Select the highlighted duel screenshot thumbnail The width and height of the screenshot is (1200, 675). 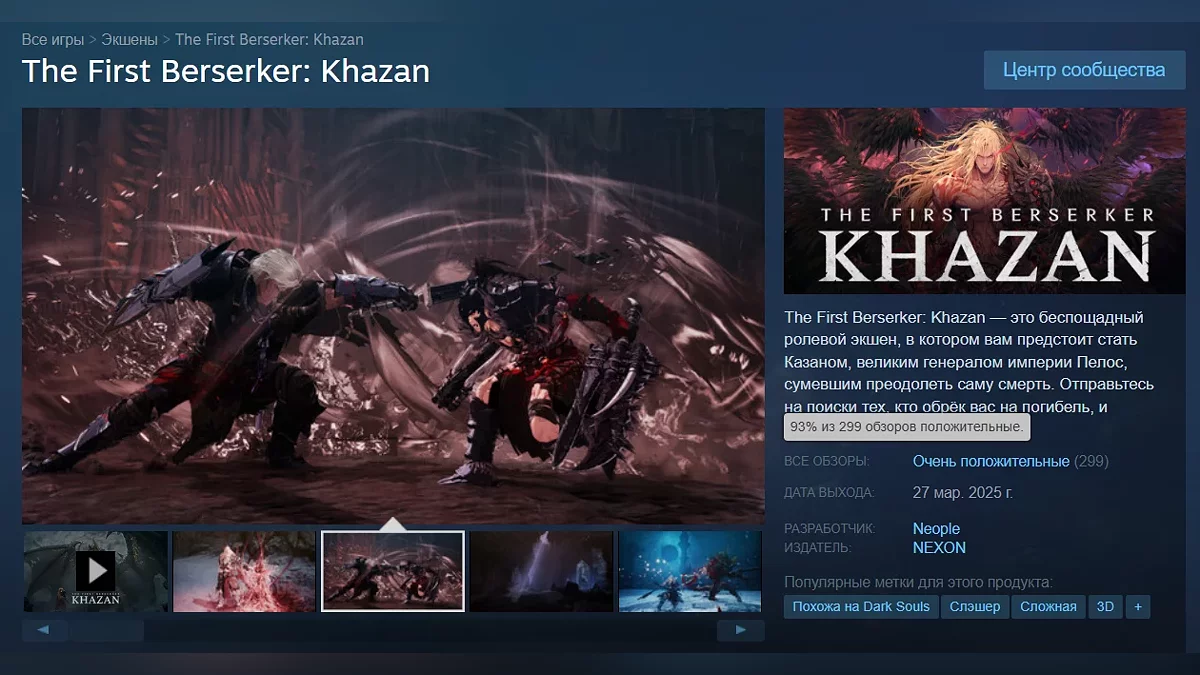[393, 571]
